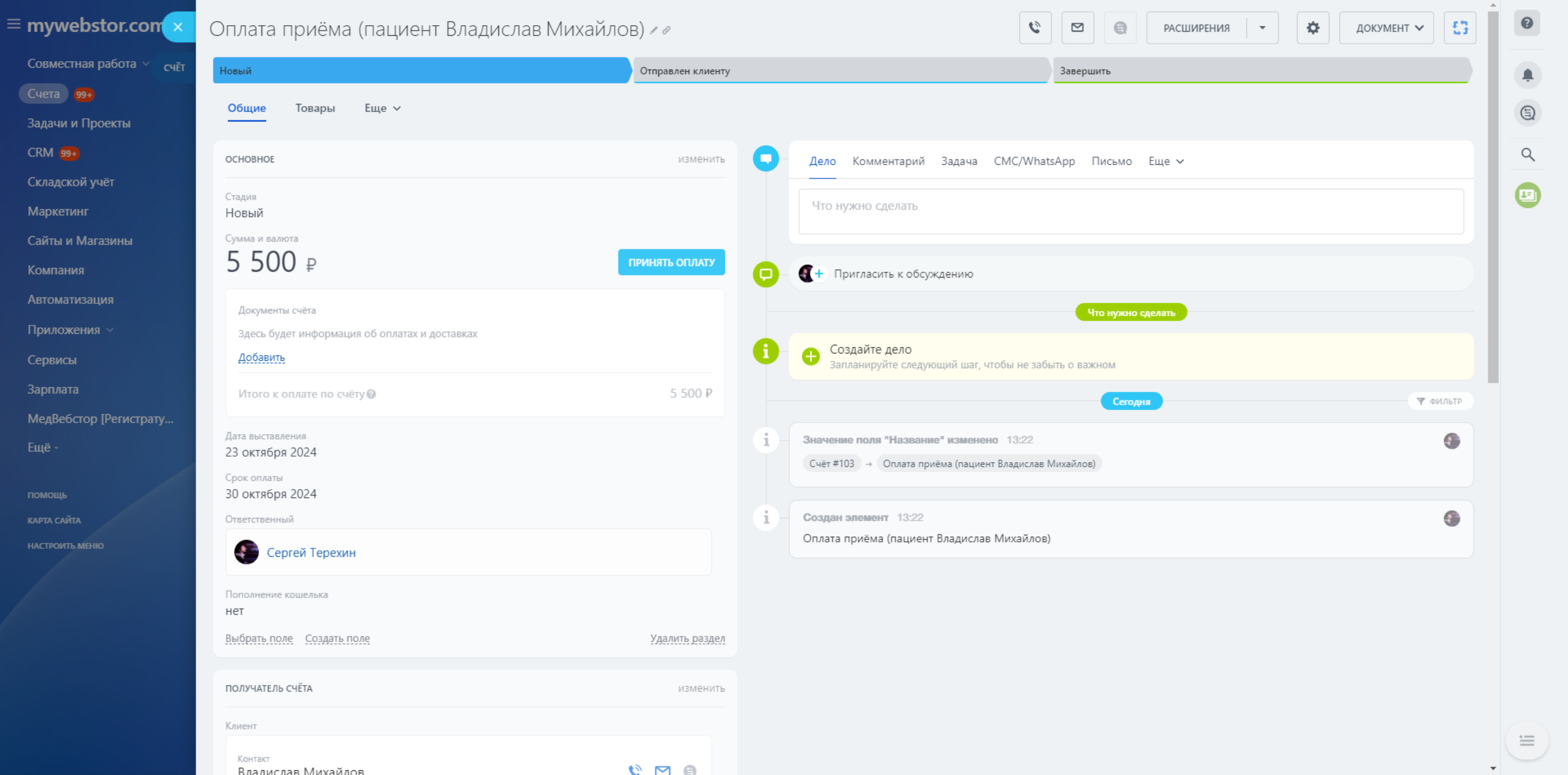
Task: Select the Общие tab
Action: (246, 108)
